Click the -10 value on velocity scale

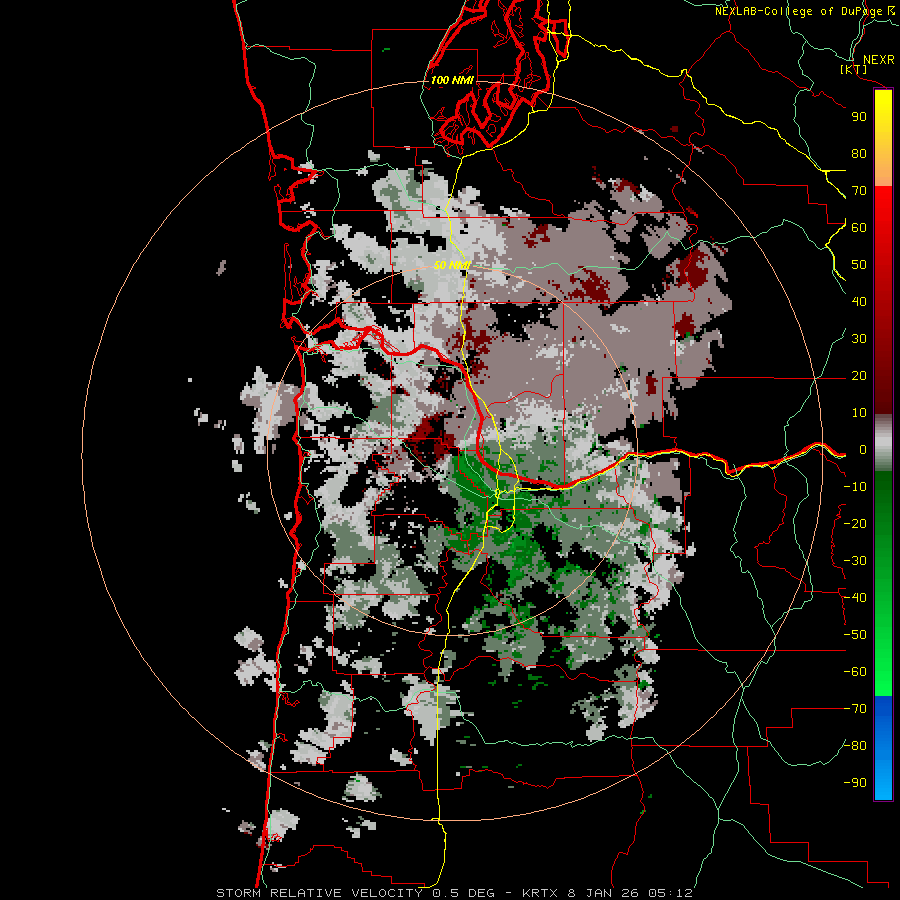pyautogui.click(x=855, y=487)
